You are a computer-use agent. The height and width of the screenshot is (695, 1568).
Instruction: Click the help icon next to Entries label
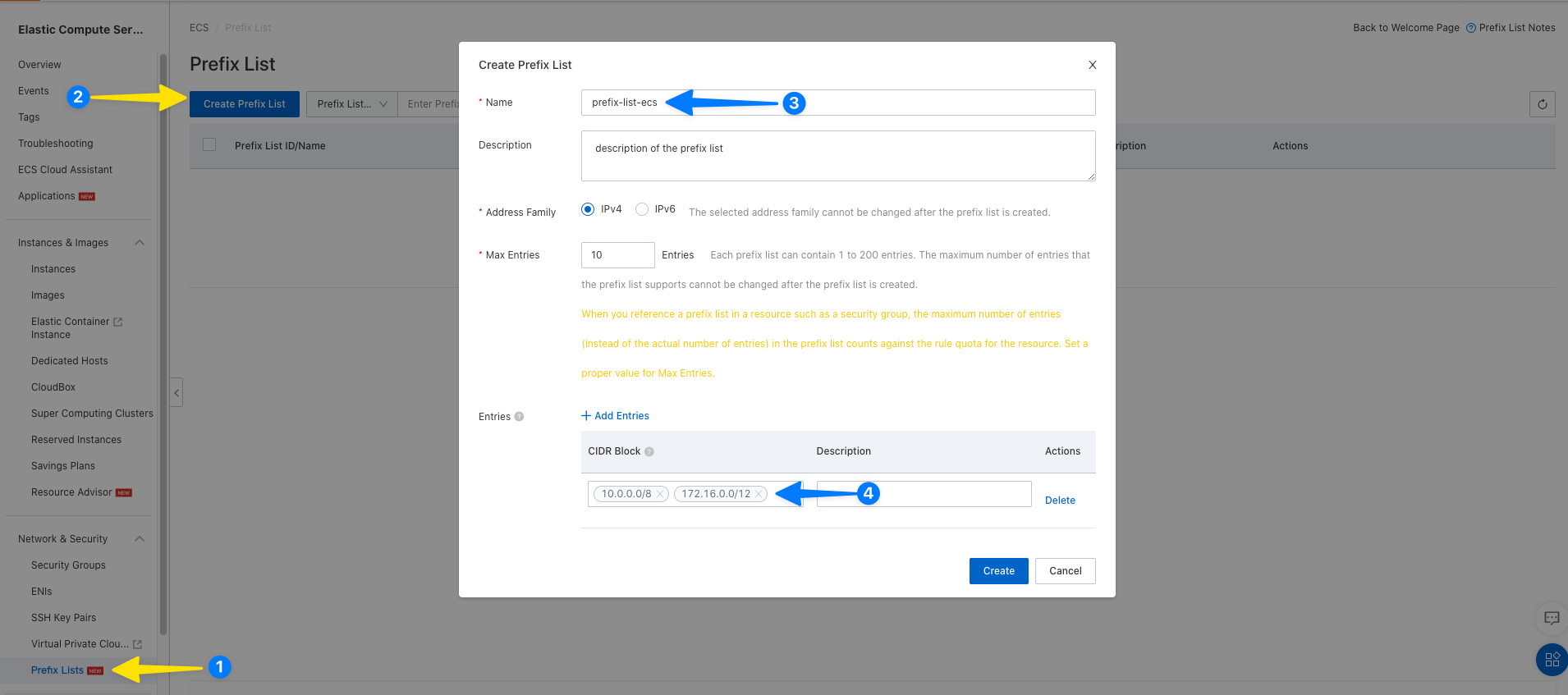[519, 417]
